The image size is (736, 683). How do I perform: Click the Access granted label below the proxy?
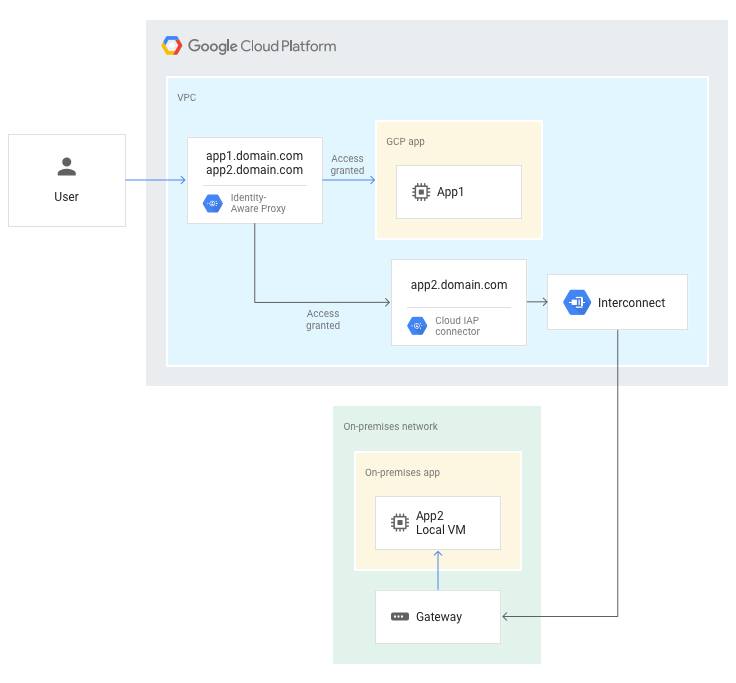pyautogui.click(x=323, y=319)
